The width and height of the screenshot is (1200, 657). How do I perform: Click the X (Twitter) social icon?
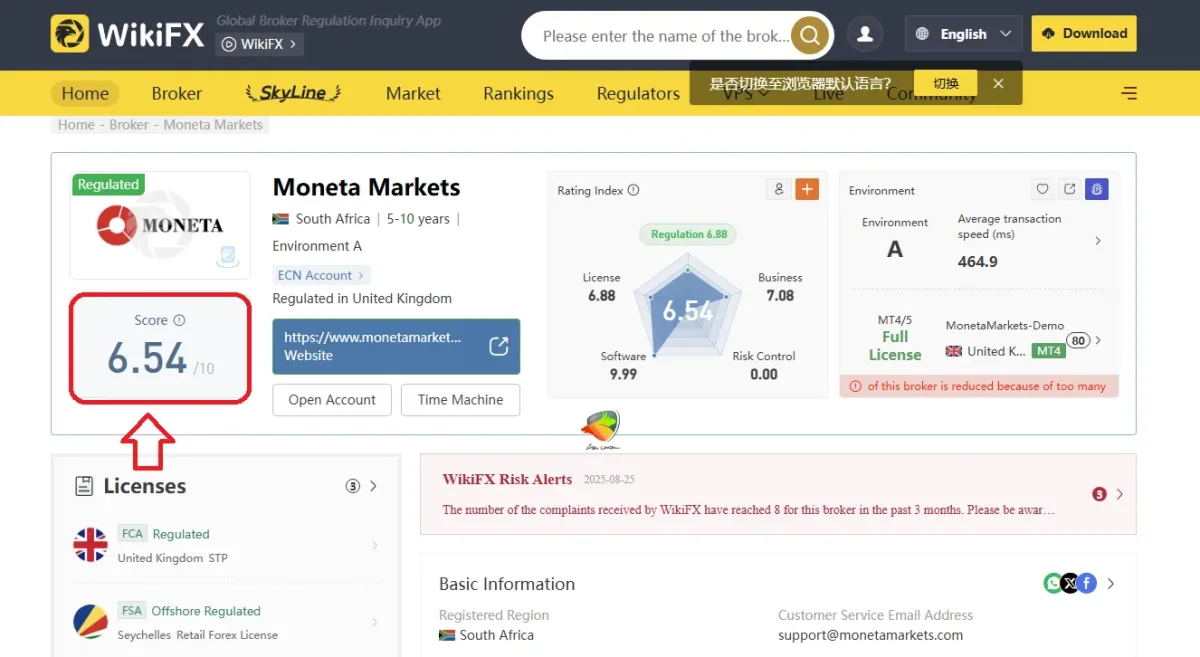click(1070, 583)
